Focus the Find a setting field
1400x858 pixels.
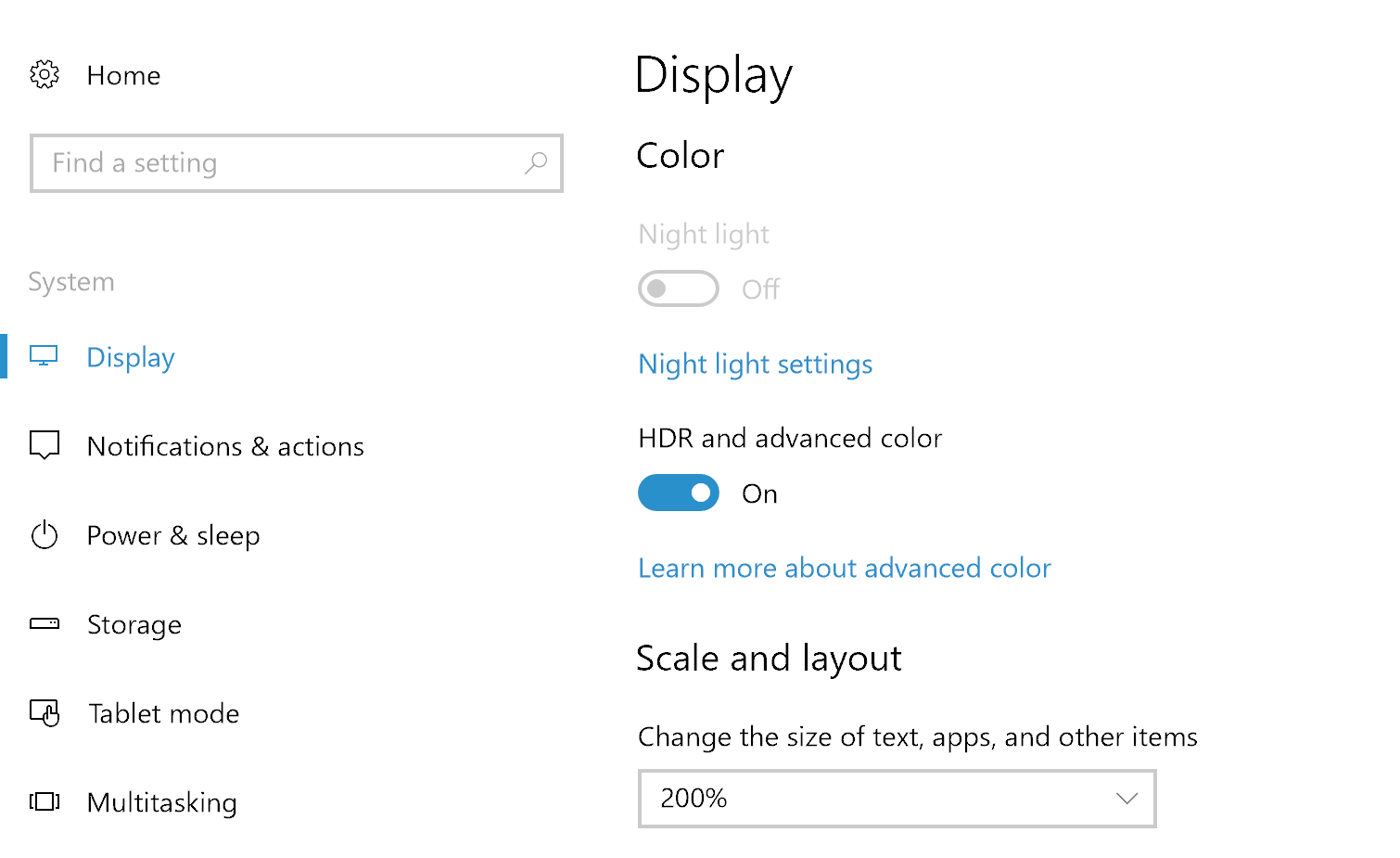click(x=278, y=163)
